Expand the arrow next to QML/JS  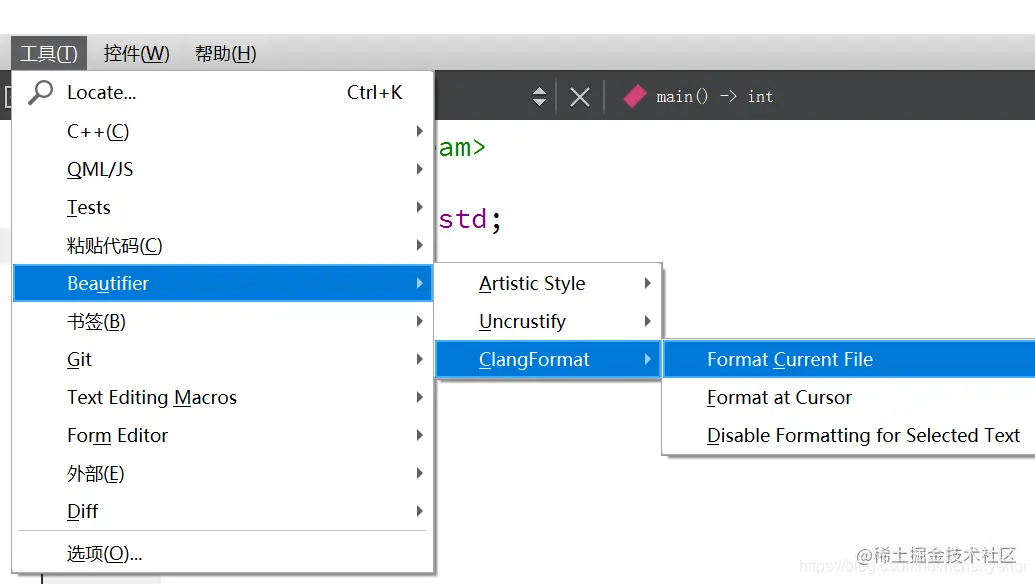[x=419, y=170]
